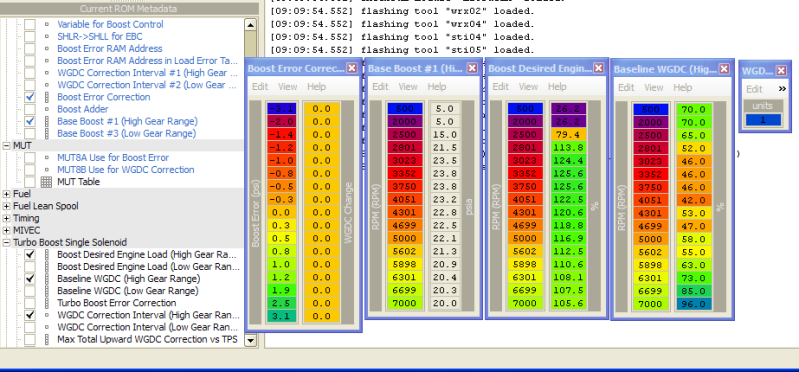The height and width of the screenshot is (372, 799).
Task: Expand the MIVEC category
Action: tap(7, 230)
